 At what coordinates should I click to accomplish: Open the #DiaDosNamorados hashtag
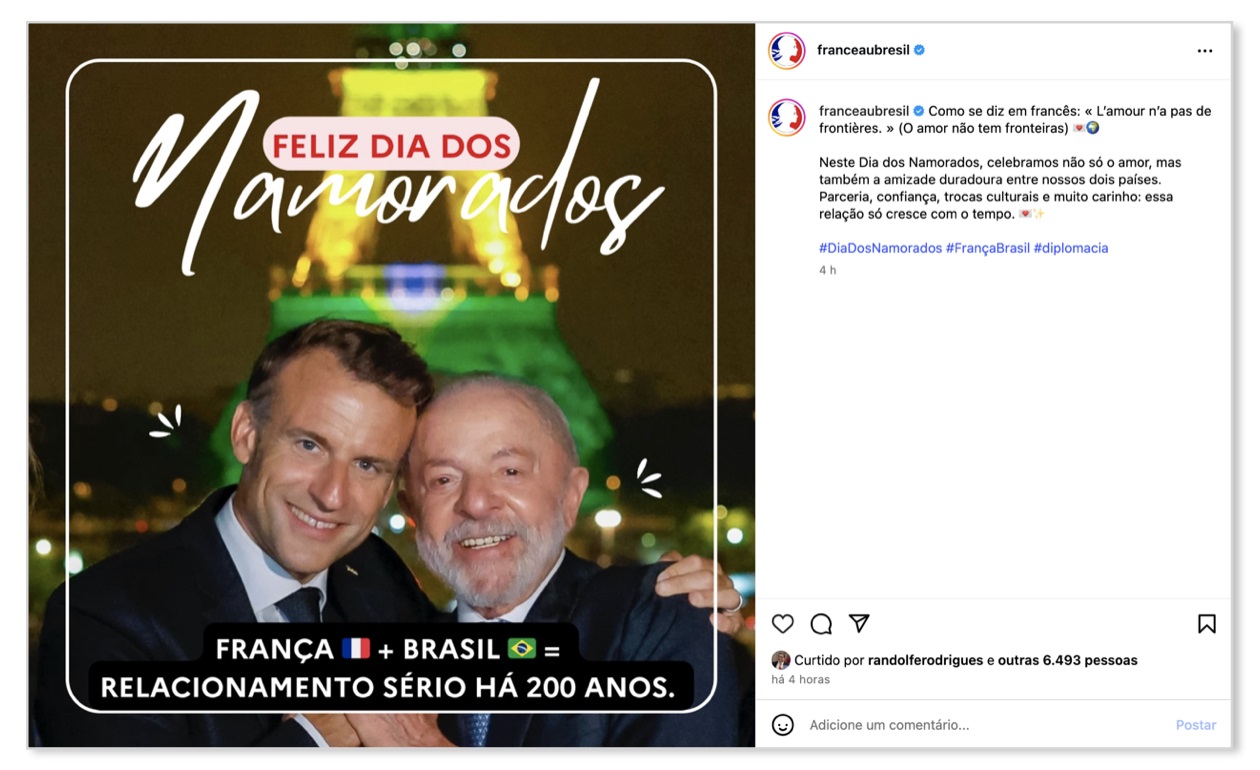(880, 248)
